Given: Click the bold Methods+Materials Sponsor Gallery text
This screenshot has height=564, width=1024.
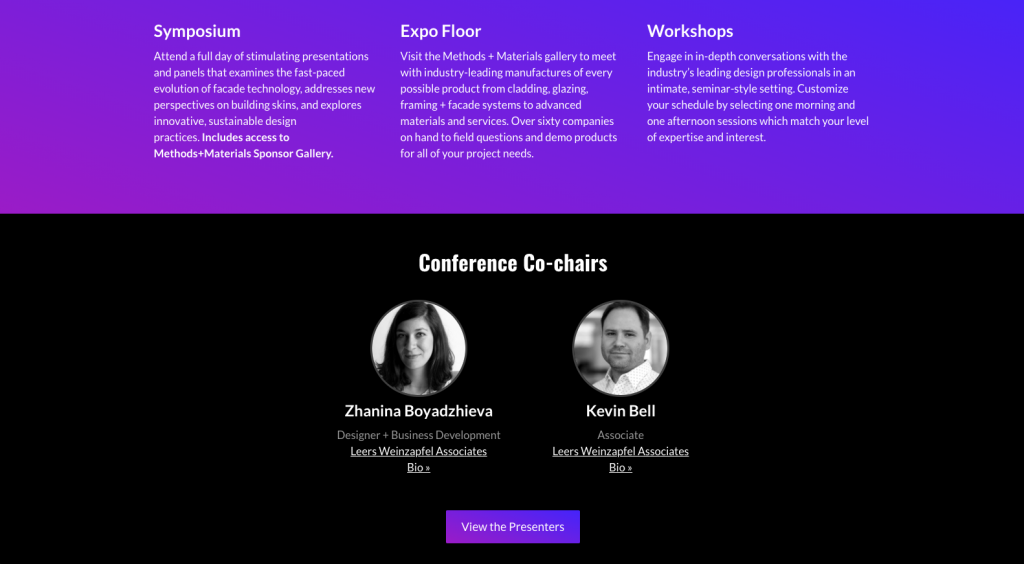Looking at the screenshot, I should click(x=244, y=153).
